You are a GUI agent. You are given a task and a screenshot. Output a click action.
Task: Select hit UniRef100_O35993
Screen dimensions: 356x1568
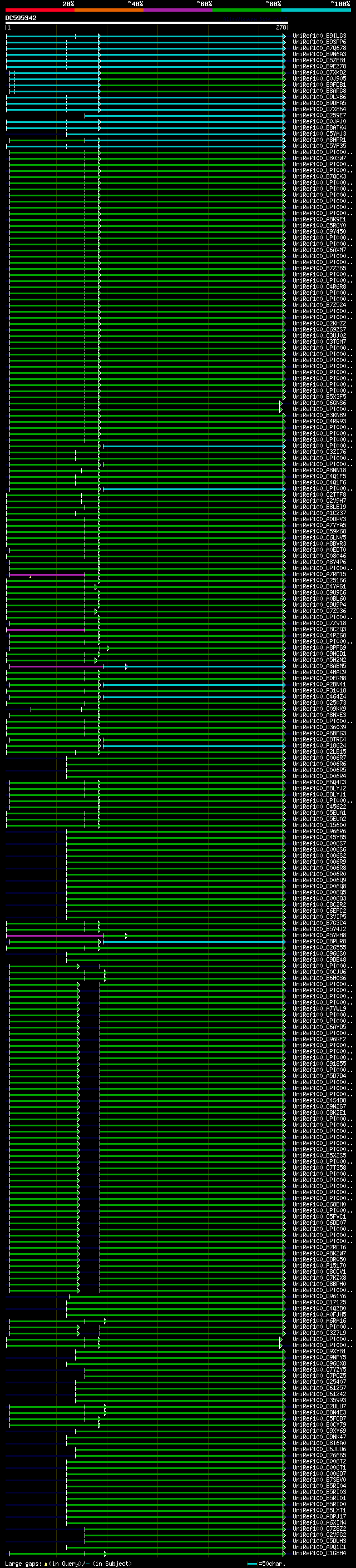click(x=319, y=1400)
